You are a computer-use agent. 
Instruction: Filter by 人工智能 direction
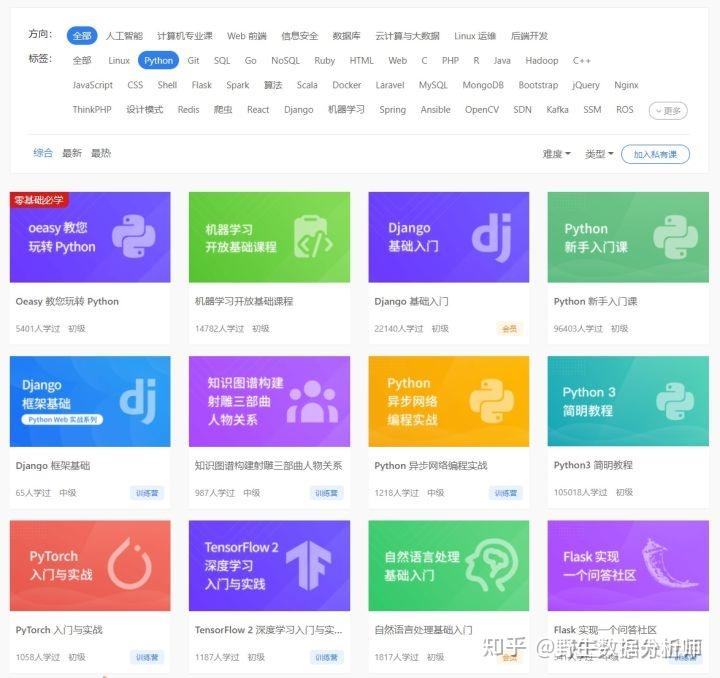tap(124, 36)
